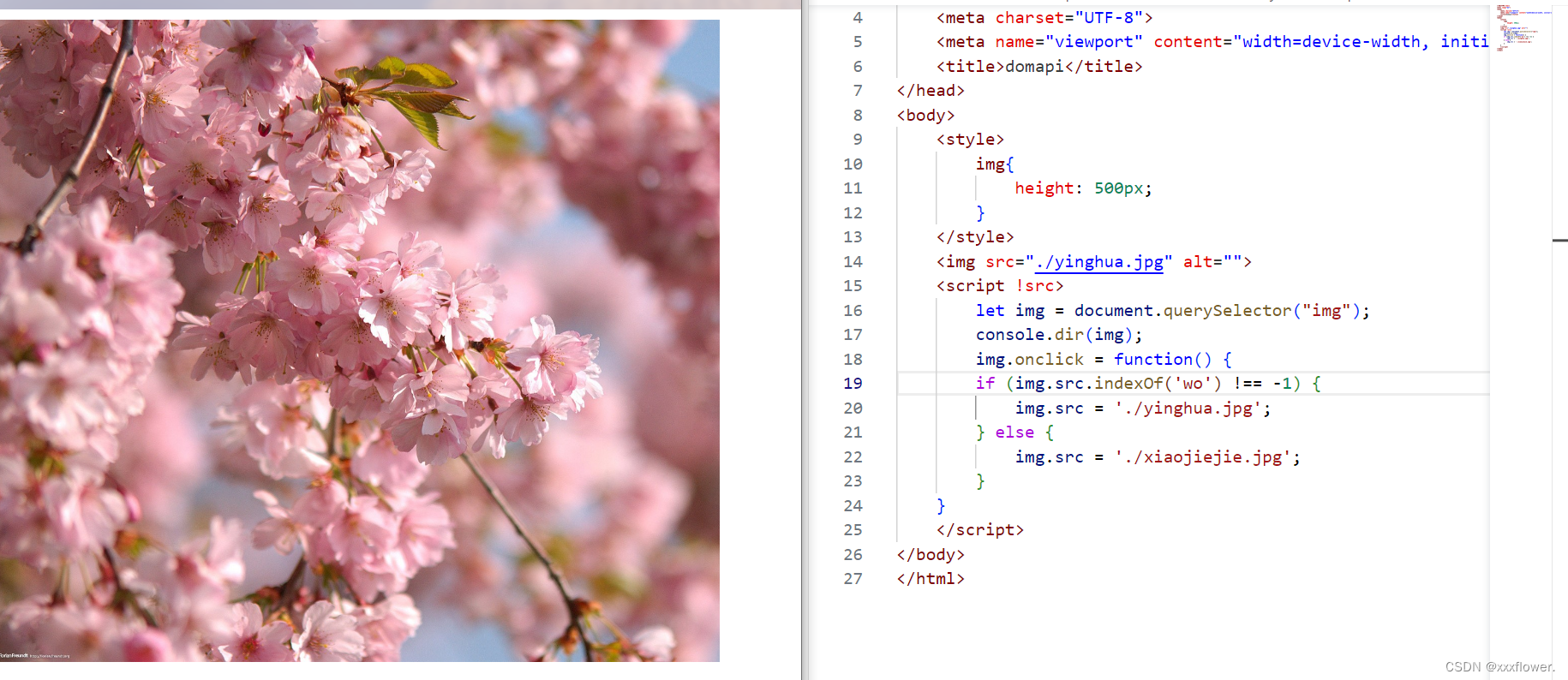This screenshot has height=680, width=1568.
Task: Click the </style> closing tag
Action: pyautogui.click(x=975, y=237)
